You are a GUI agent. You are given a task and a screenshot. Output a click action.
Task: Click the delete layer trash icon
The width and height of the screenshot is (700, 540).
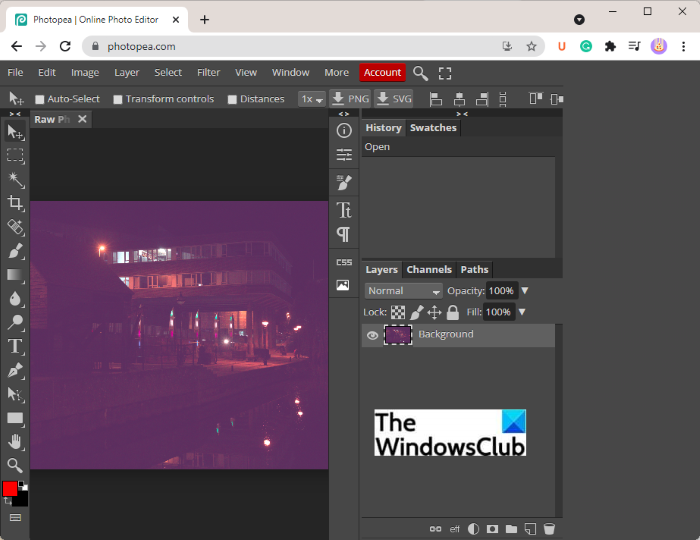pos(549,529)
